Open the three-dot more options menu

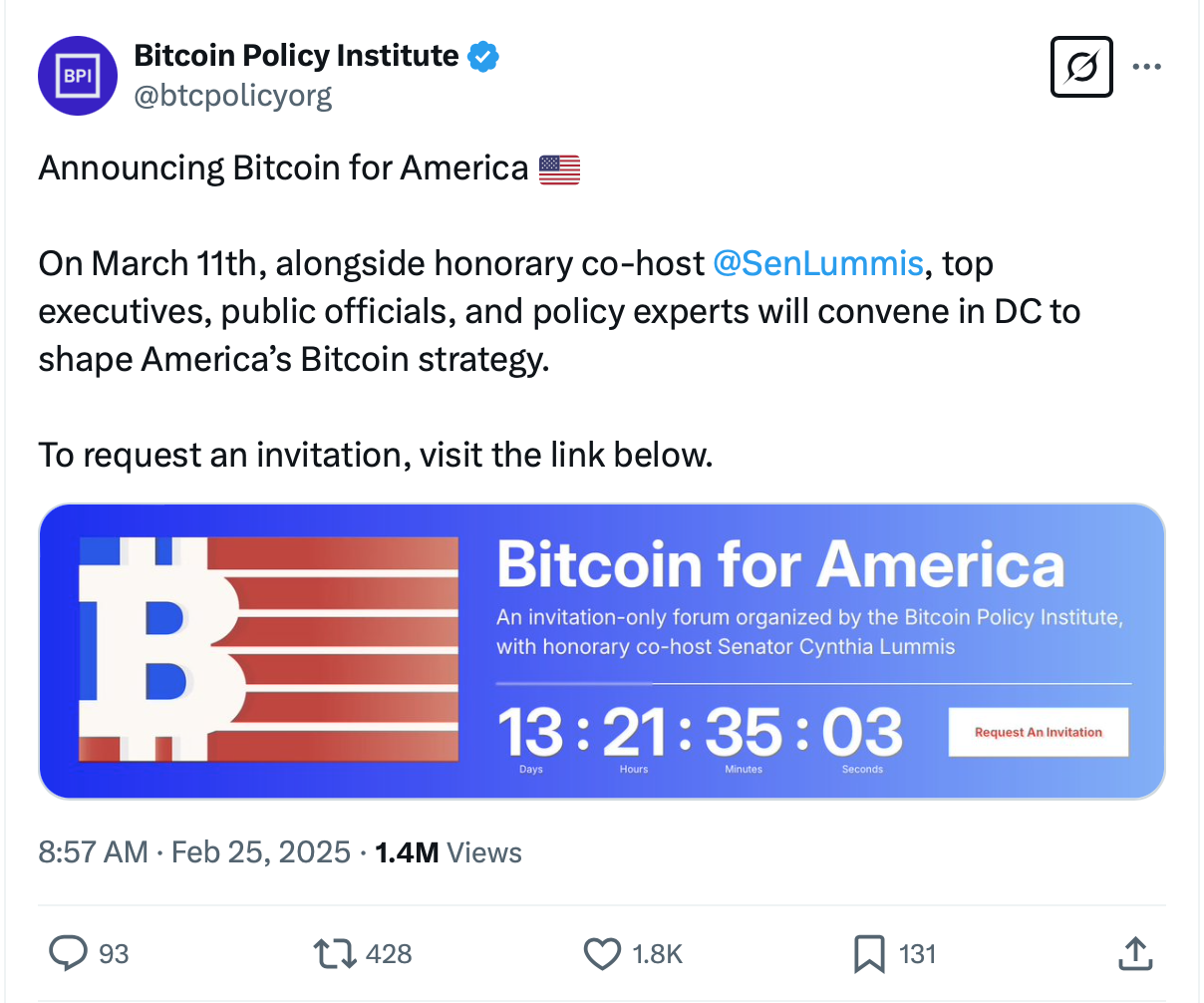click(1147, 68)
